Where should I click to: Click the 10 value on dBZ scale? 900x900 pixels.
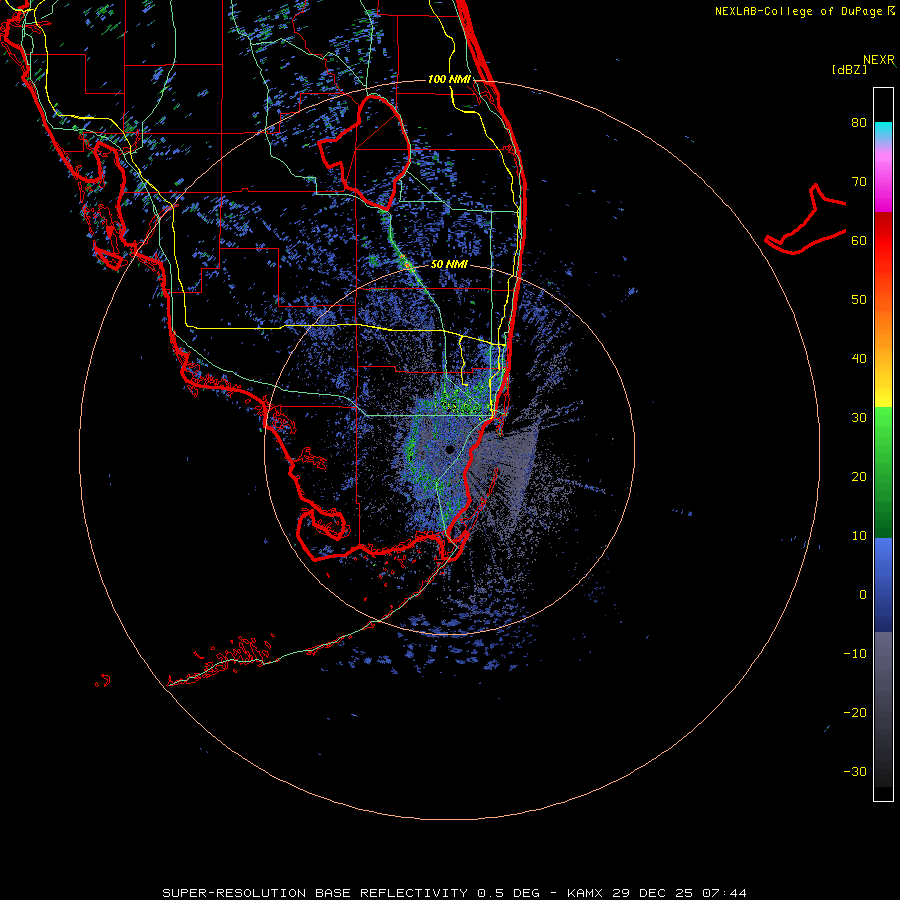pos(859,536)
